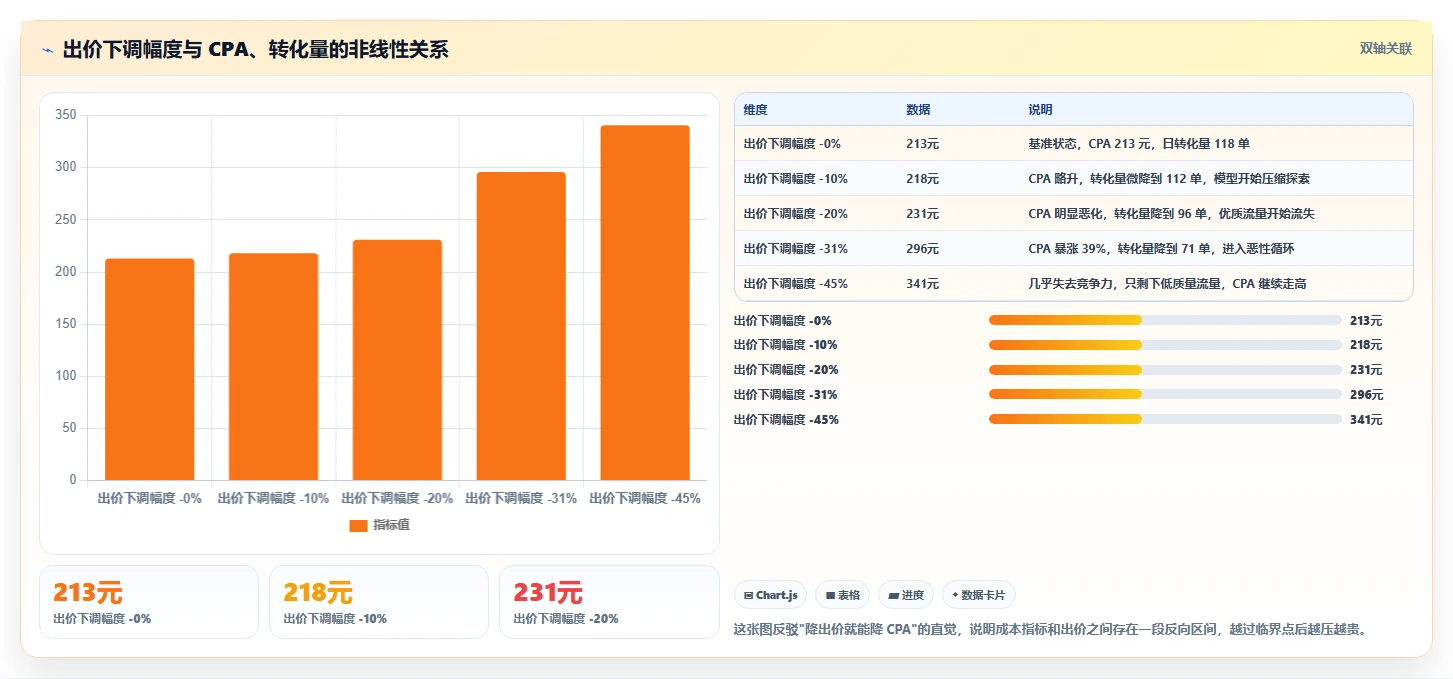This screenshot has width=1453, height=679.
Task: Click the progress bar for -31% row
Action: (1165, 395)
